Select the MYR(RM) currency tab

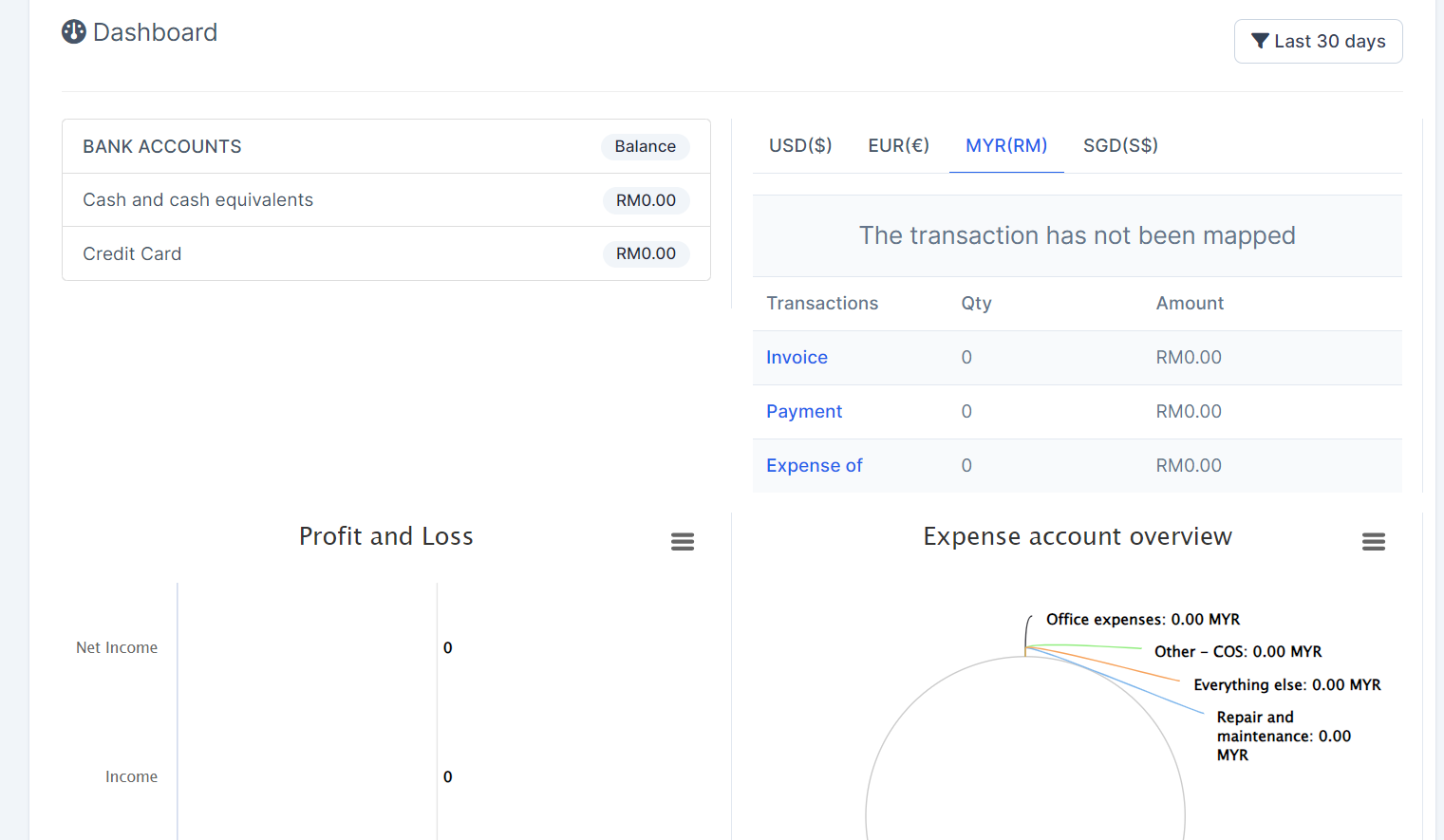pyautogui.click(x=1006, y=145)
